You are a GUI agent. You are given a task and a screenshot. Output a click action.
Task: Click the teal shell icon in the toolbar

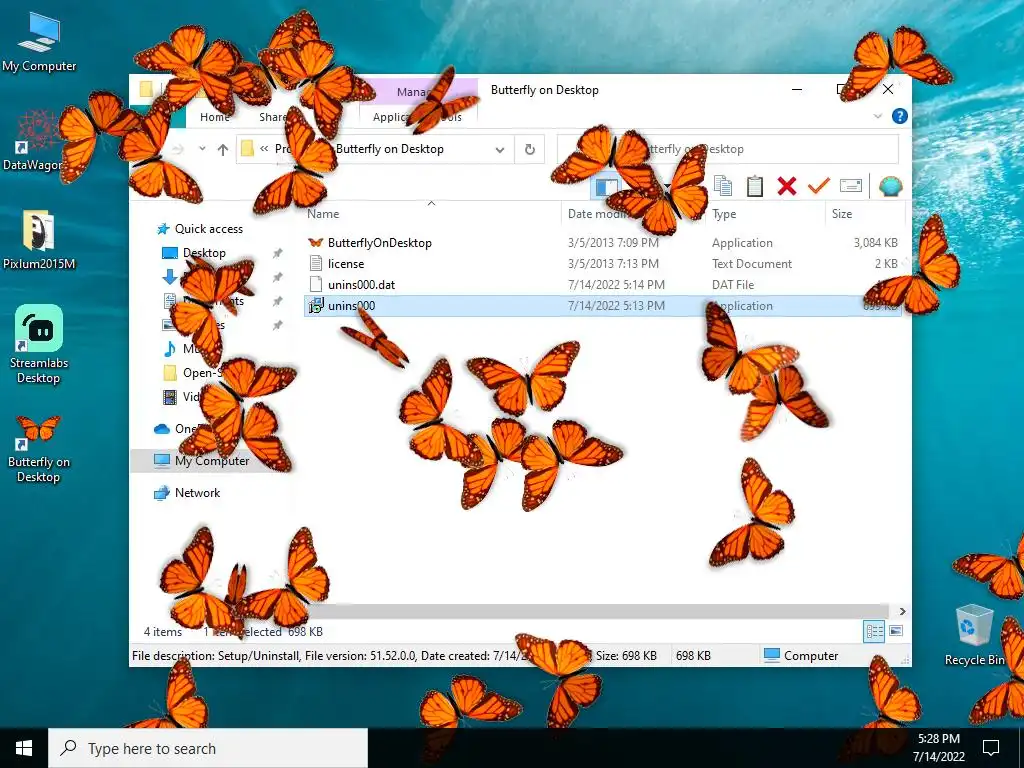coord(890,186)
